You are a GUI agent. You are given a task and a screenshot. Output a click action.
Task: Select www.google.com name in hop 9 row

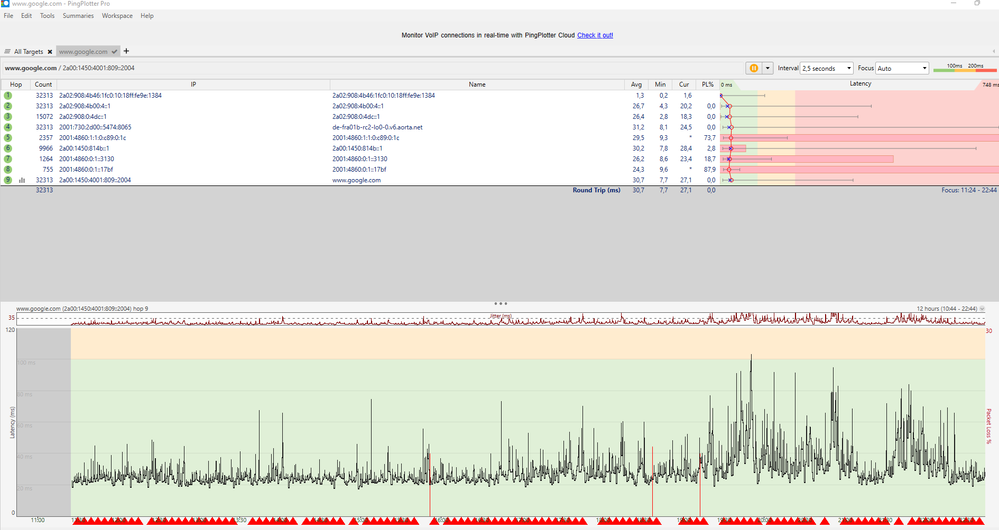[356, 180]
